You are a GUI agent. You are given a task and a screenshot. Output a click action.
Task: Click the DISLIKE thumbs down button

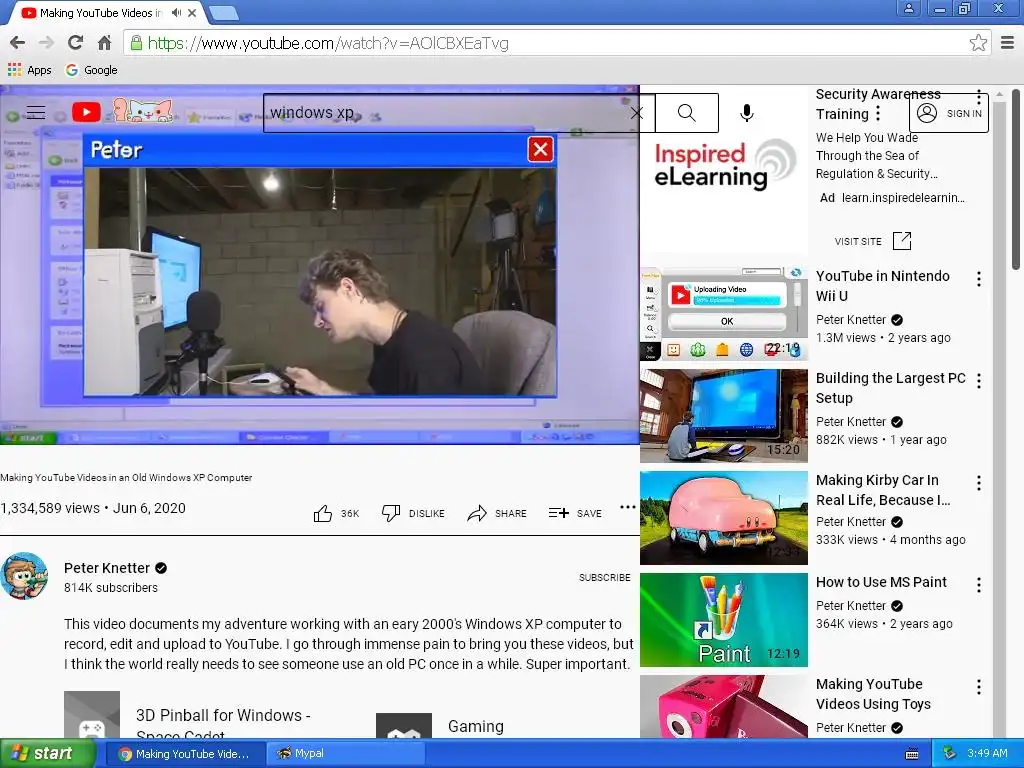(x=413, y=513)
